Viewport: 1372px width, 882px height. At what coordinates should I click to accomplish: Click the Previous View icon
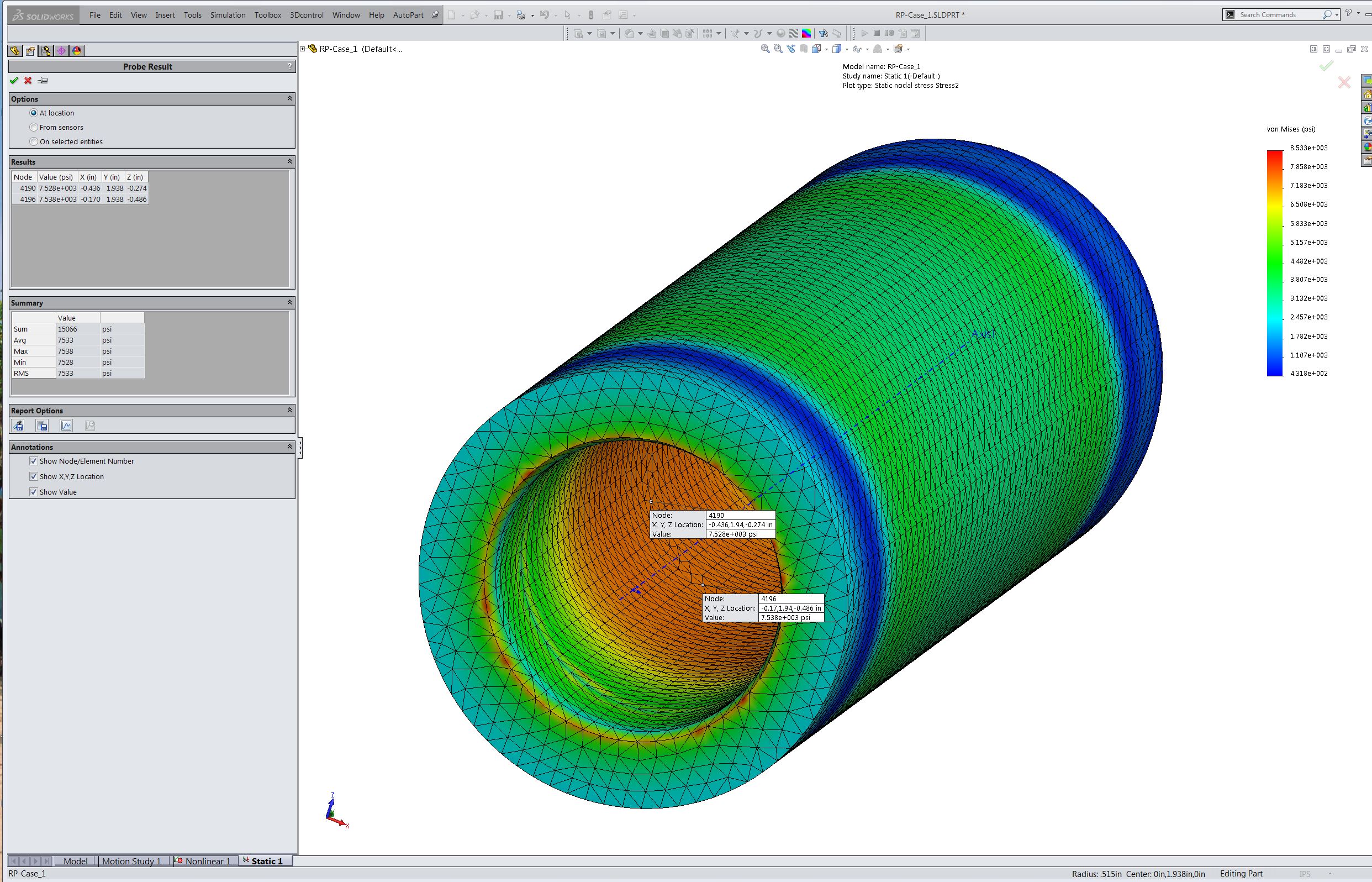pyautogui.click(x=791, y=49)
